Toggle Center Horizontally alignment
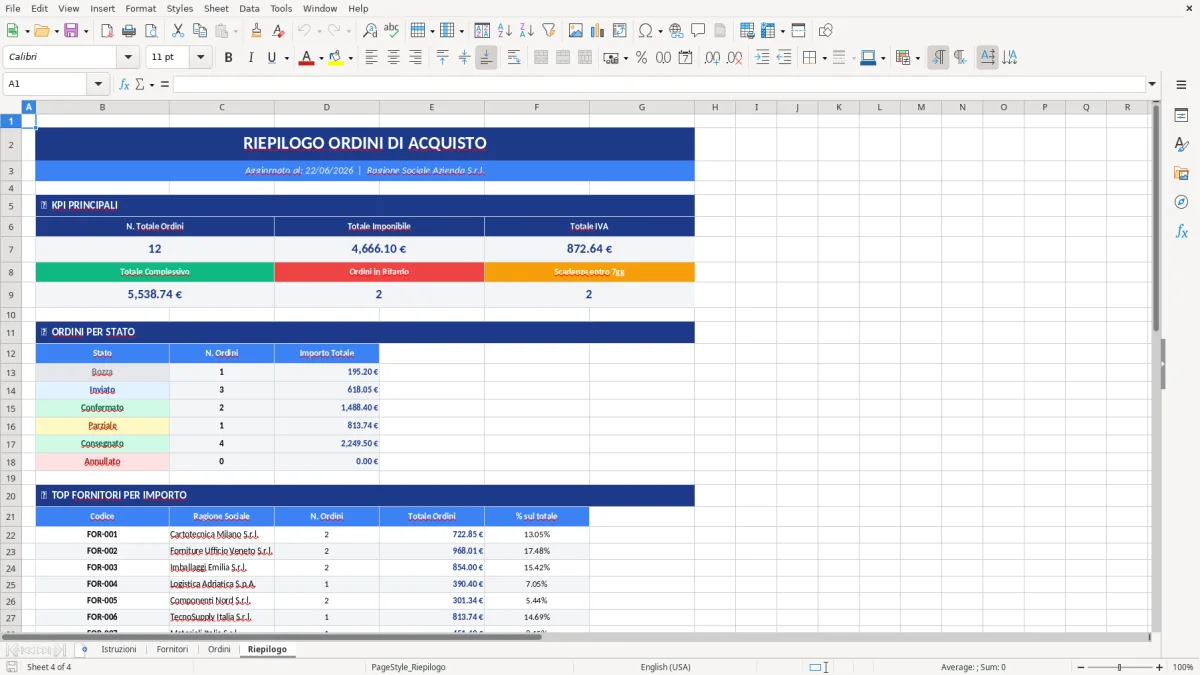 pos(394,58)
